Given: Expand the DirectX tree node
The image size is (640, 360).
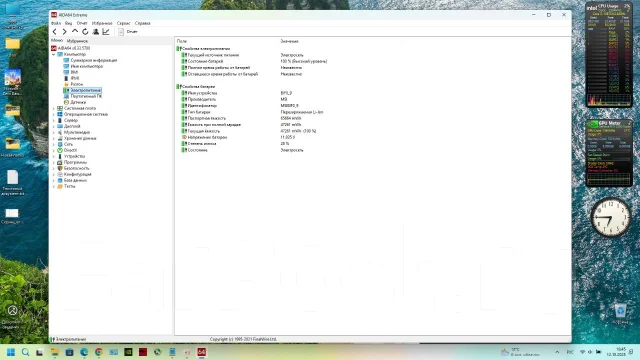Looking at the screenshot, I should click(x=53, y=150).
